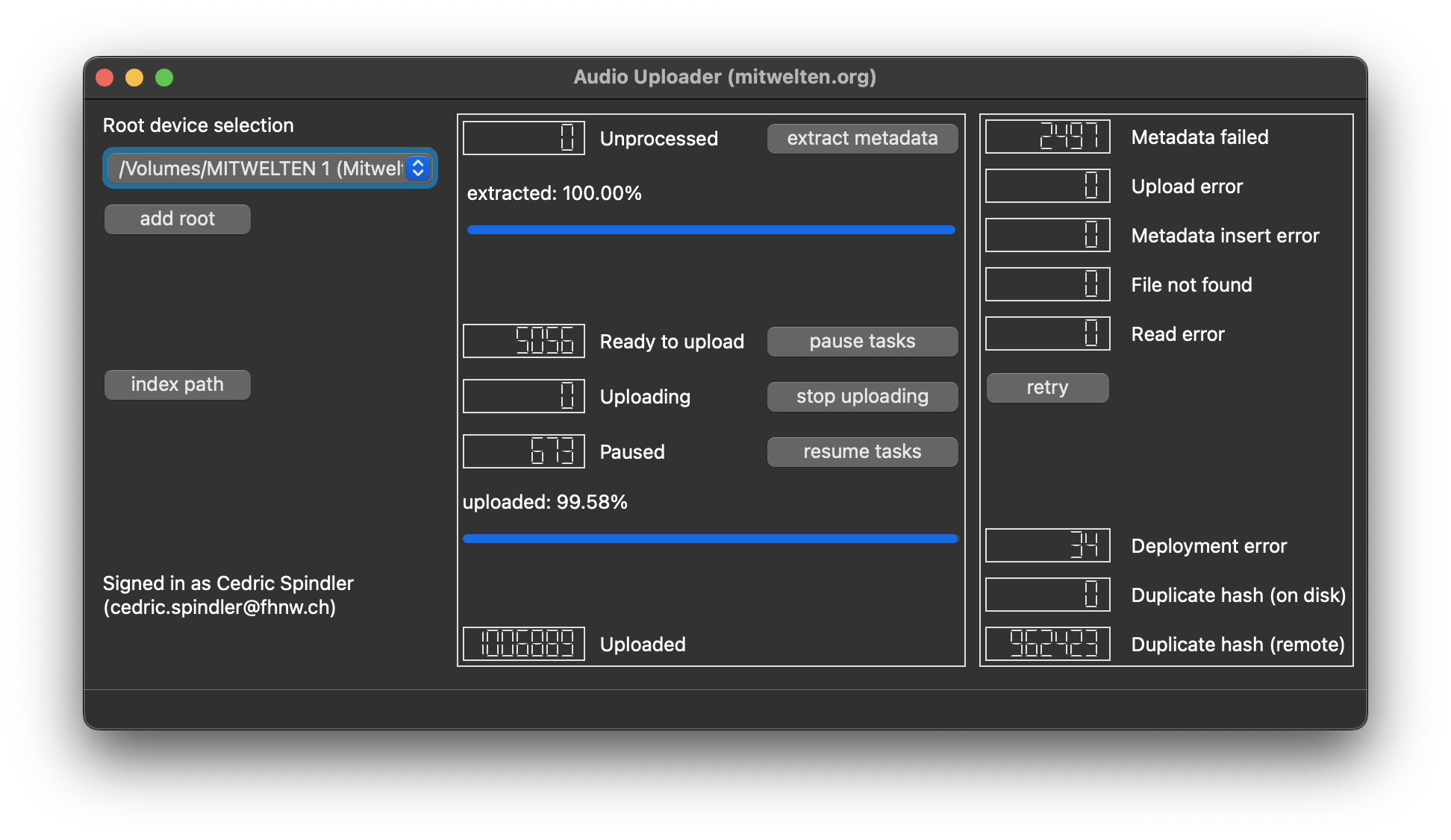Click the Metadata failed counter showing 2497
This screenshot has height=840, width=1451.
coord(1047,137)
